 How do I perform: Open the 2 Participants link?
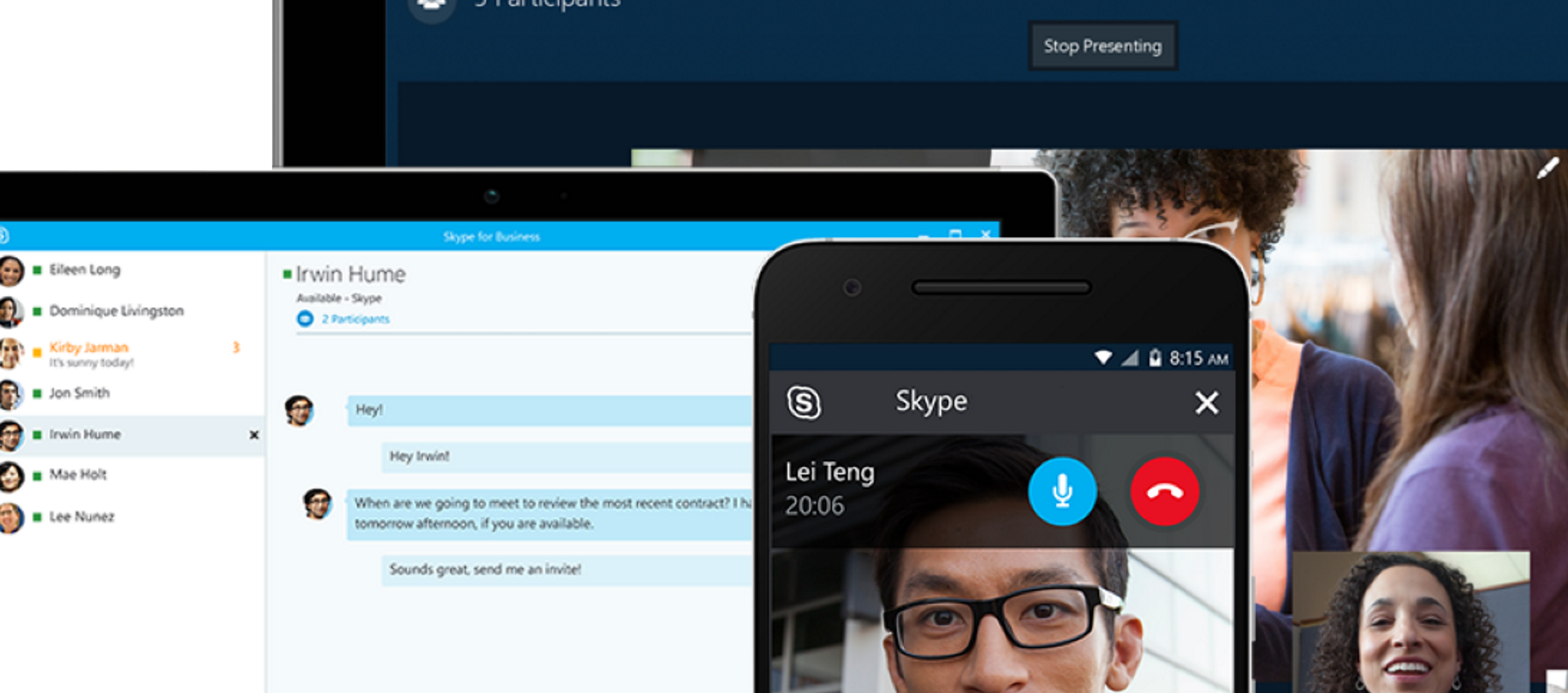pyautogui.click(x=355, y=319)
